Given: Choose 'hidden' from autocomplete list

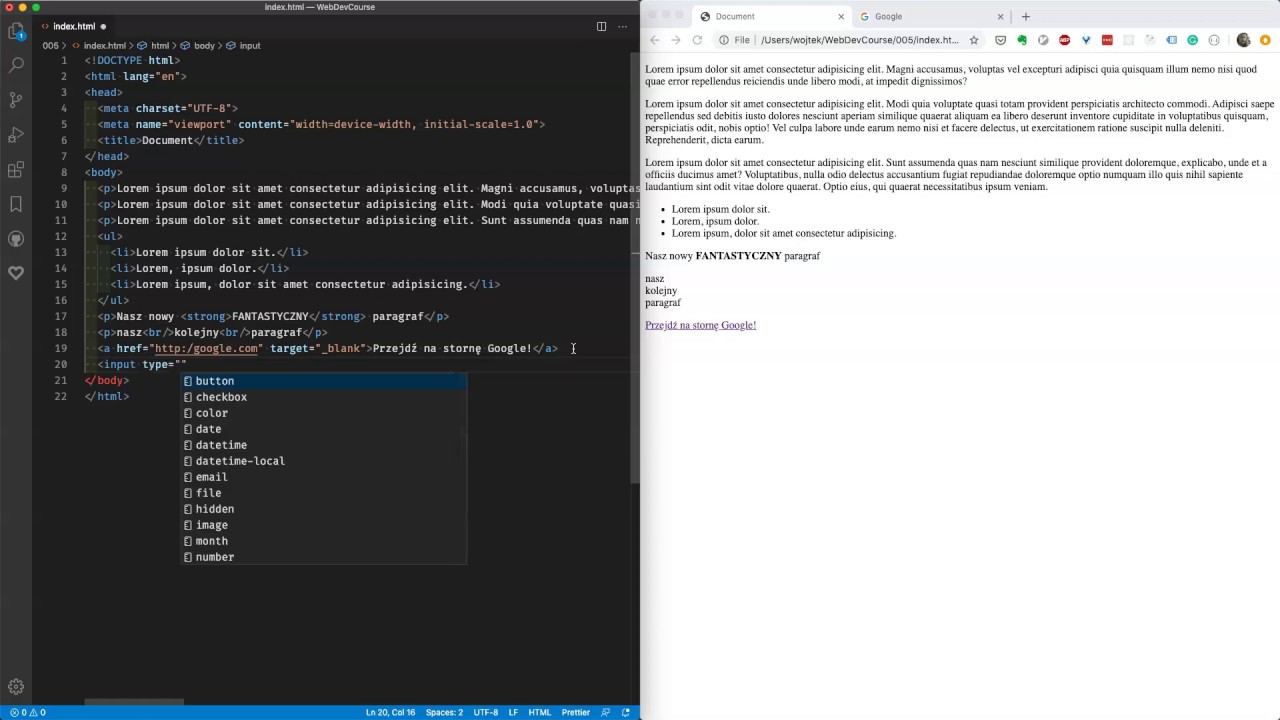Looking at the screenshot, I should [323, 509].
